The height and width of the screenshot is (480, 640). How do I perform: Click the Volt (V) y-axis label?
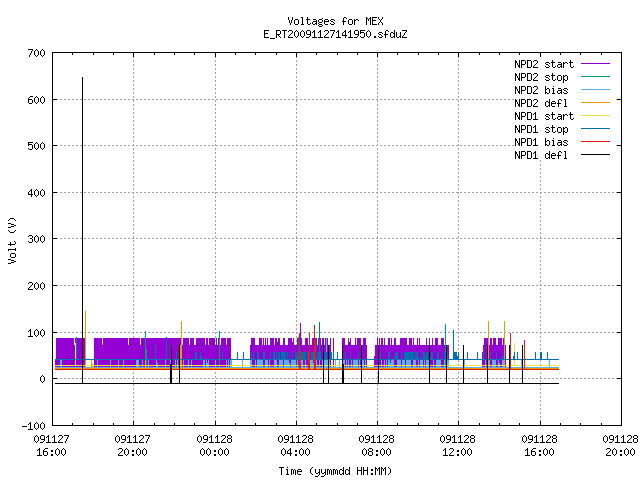pyautogui.click(x=12, y=240)
